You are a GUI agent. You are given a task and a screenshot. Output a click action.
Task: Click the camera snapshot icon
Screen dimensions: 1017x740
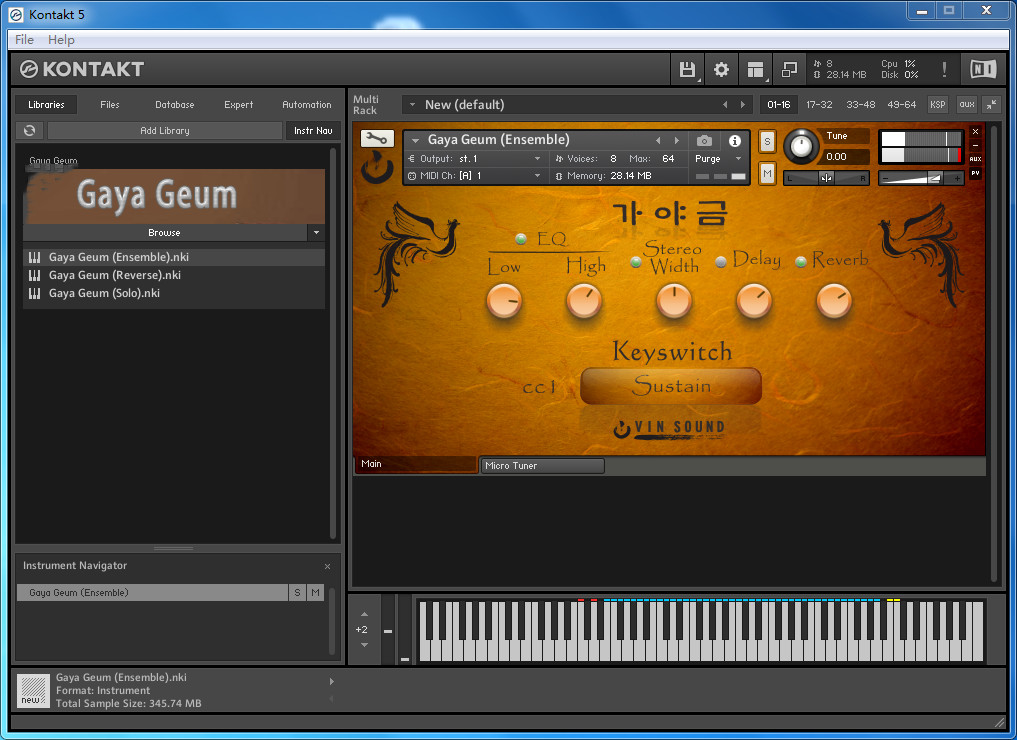(704, 140)
